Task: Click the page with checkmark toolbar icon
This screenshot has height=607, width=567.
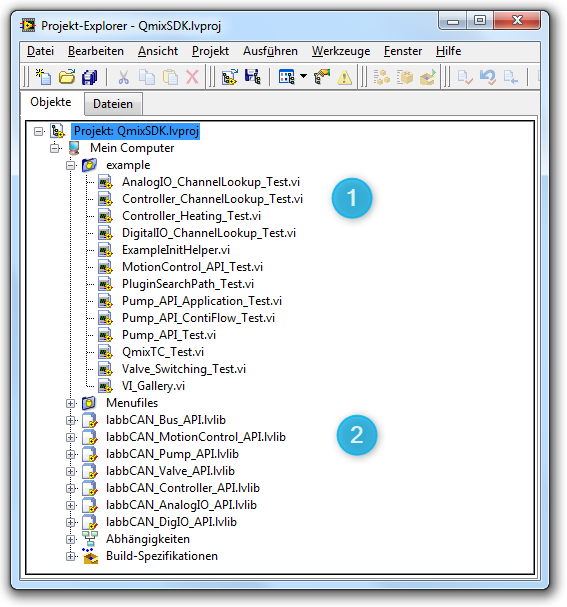Action: (x=464, y=77)
